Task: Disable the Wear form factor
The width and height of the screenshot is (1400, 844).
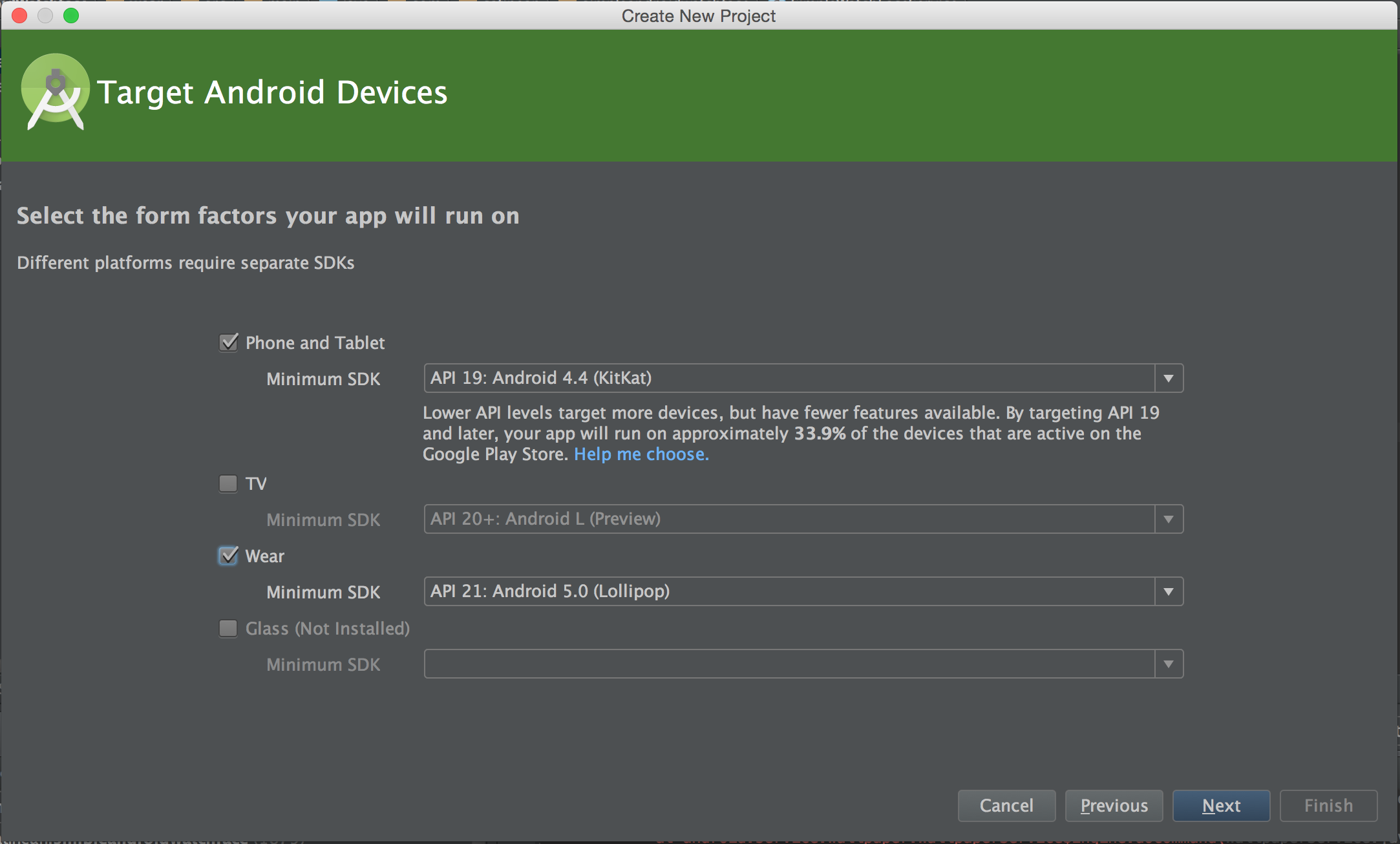Action: click(228, 556)
